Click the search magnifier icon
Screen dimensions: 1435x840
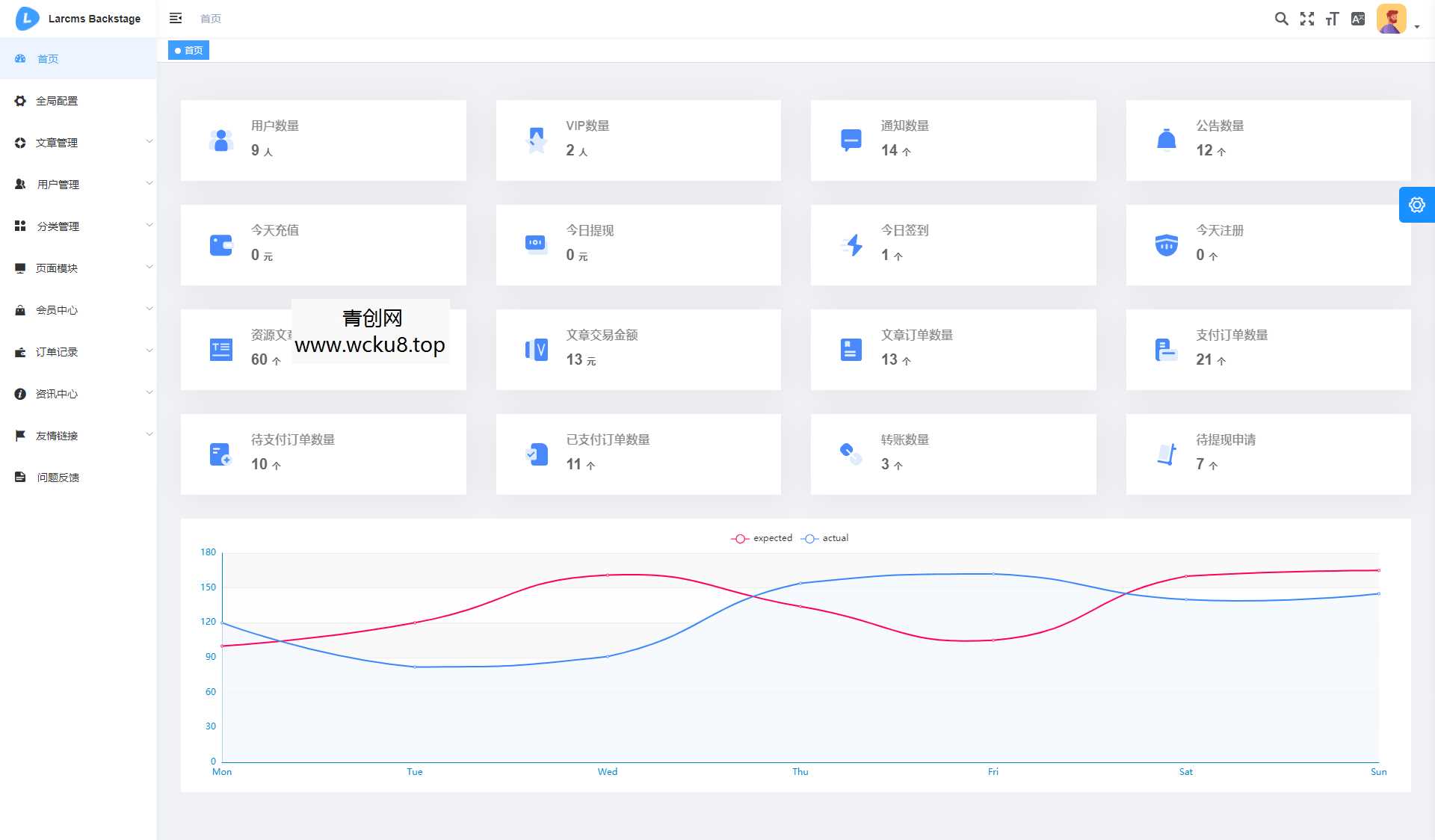[x=1281, y=19]
